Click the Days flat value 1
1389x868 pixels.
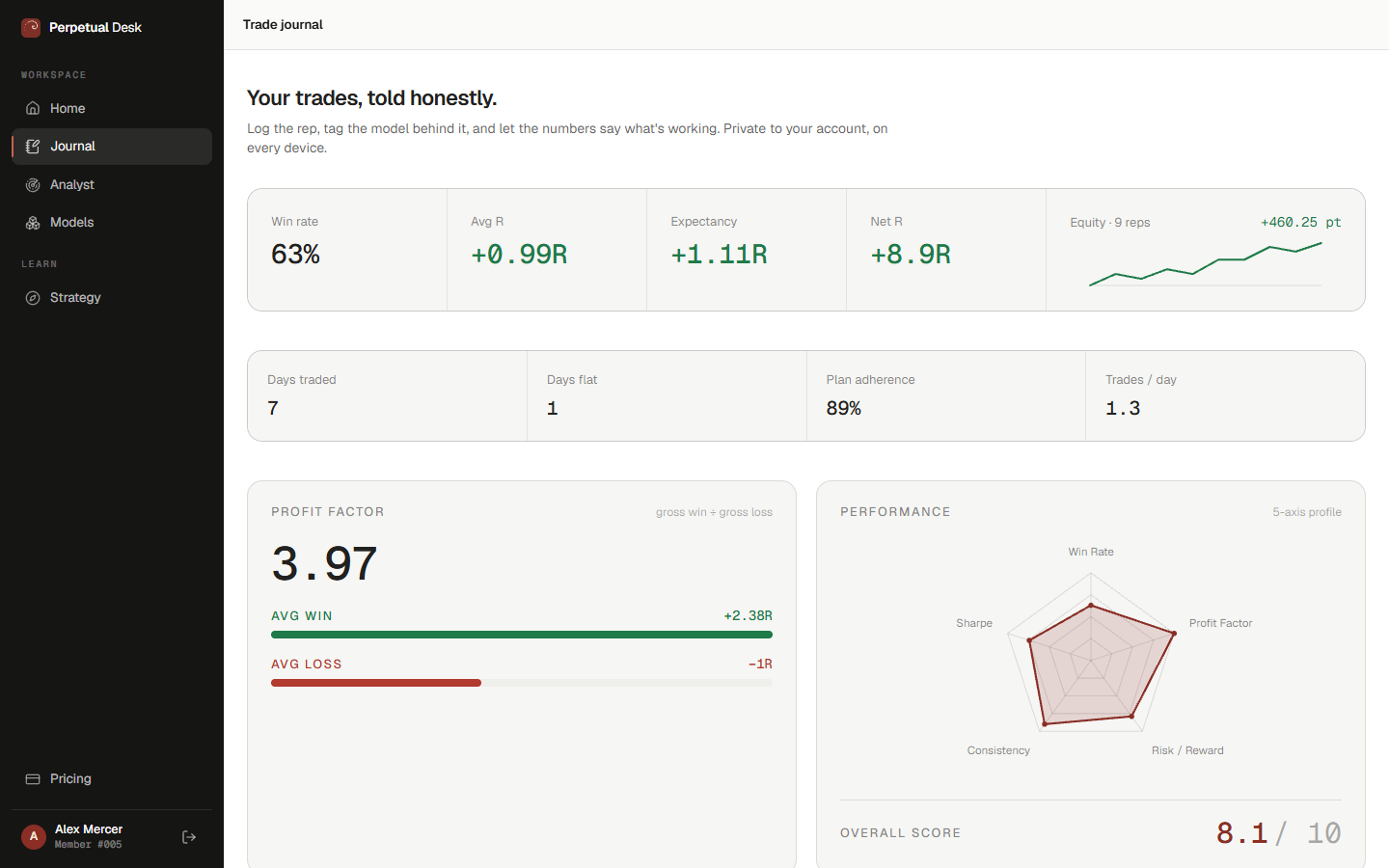553,408
